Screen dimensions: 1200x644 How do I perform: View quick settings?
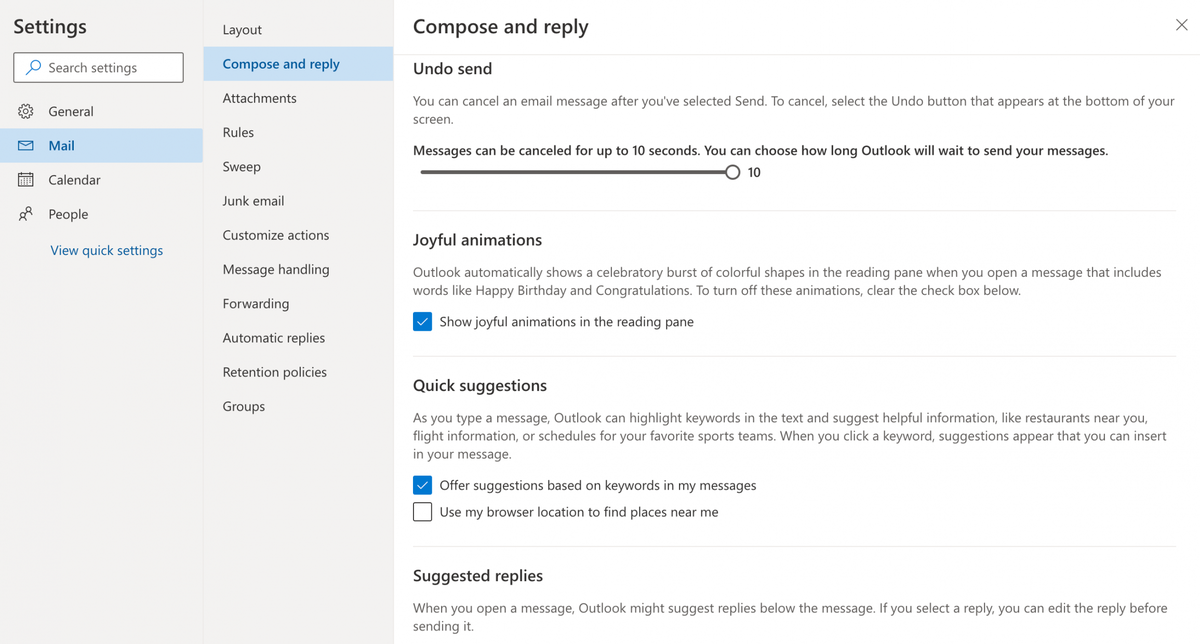106,250
